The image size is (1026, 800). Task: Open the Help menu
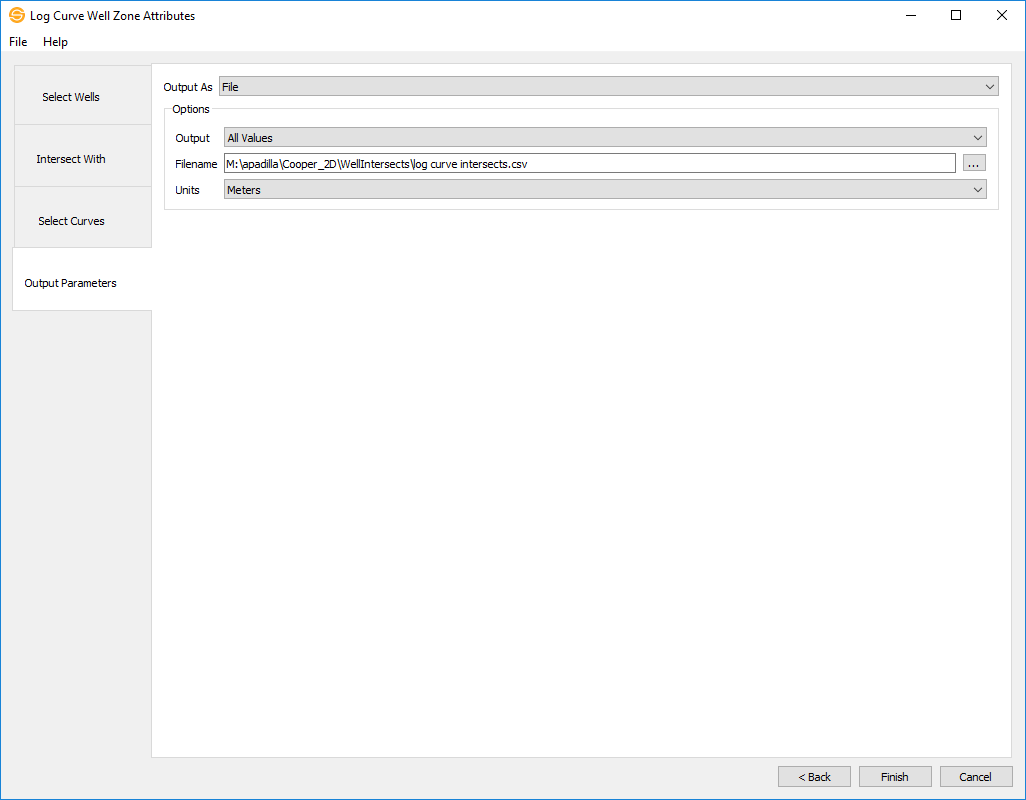(x=55, y=42)
